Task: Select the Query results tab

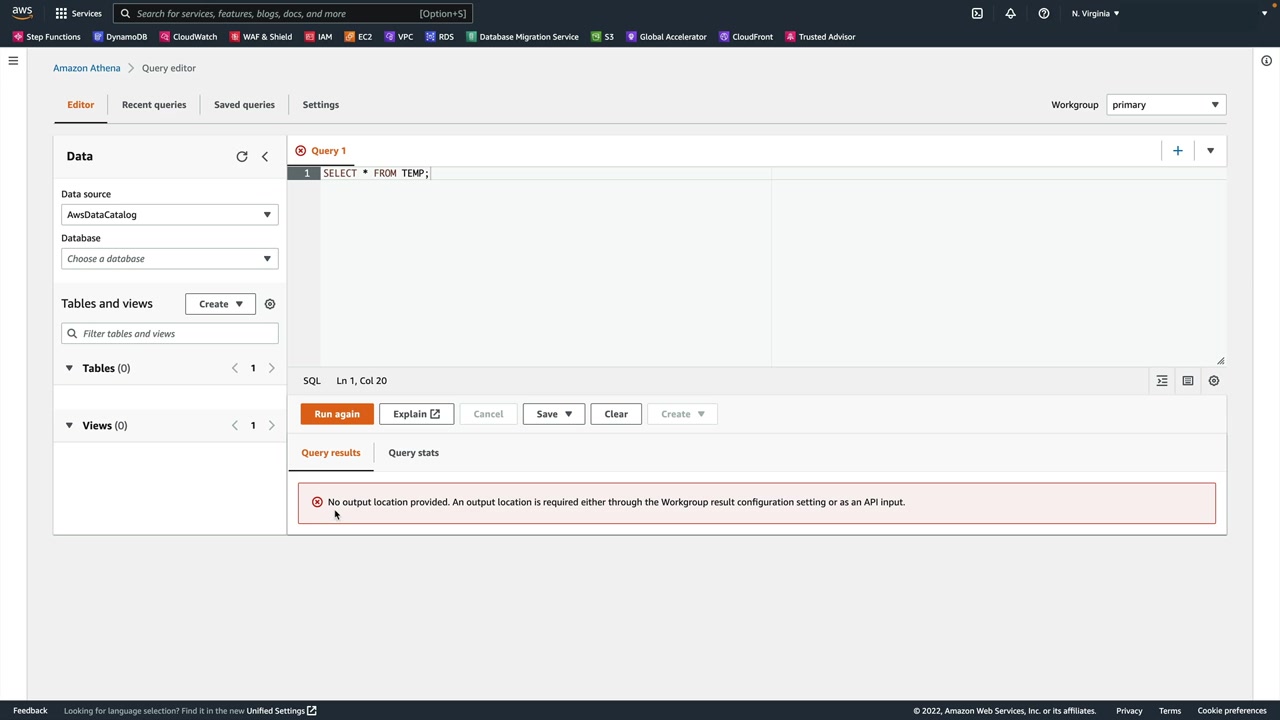Action: click(x=331, y=453)
